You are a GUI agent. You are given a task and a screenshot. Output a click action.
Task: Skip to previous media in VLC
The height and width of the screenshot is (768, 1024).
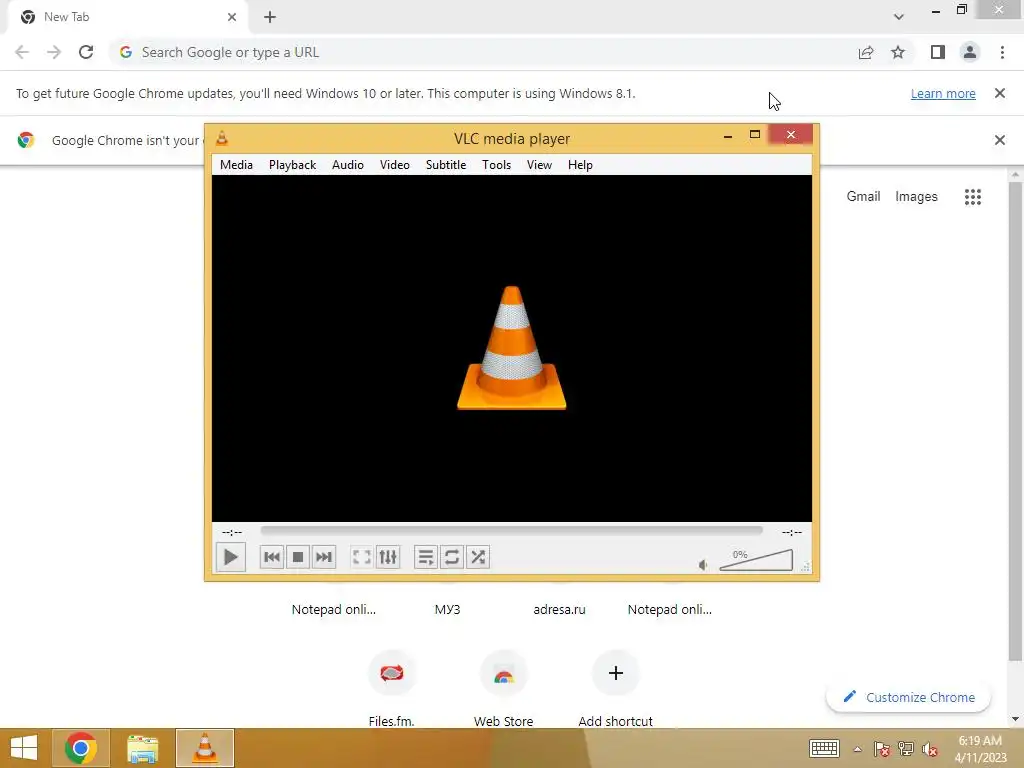click(272, 557)
